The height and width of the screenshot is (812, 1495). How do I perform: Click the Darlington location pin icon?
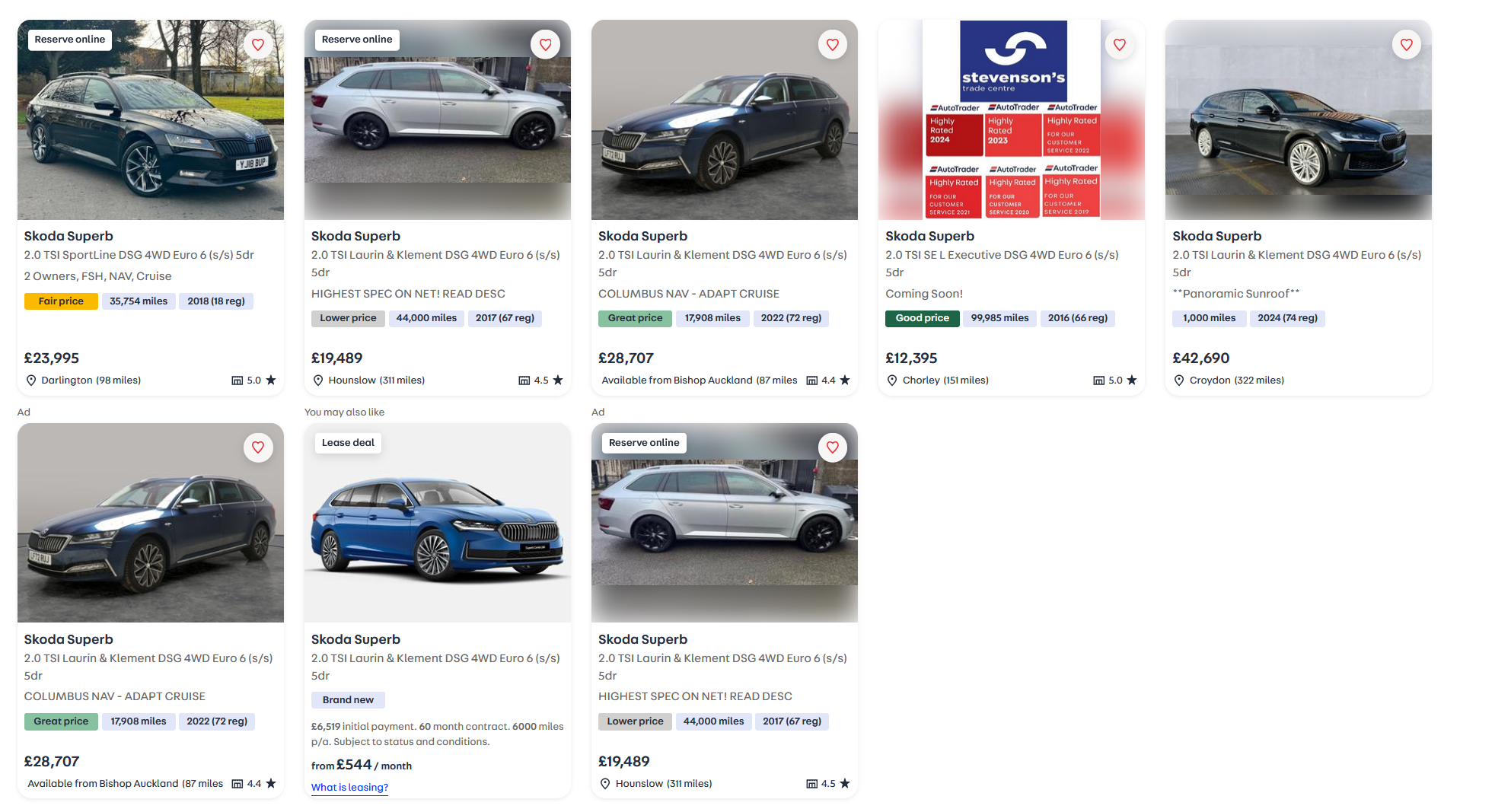point(31,381)
